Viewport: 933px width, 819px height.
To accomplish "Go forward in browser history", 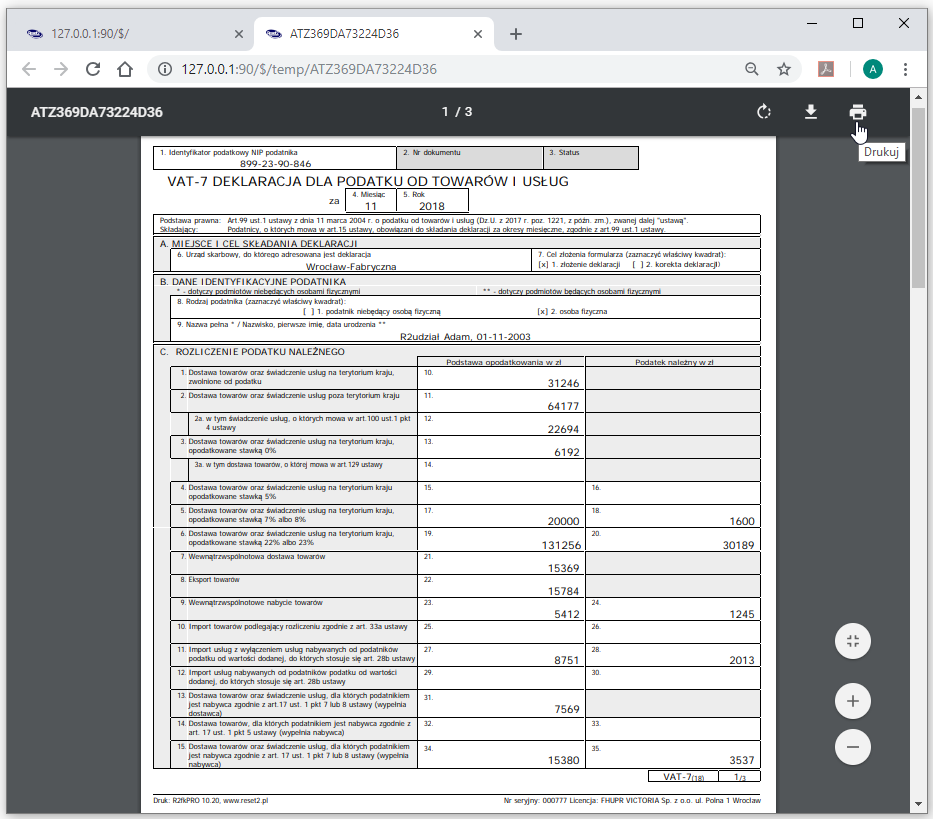I will tap(61, 69).
